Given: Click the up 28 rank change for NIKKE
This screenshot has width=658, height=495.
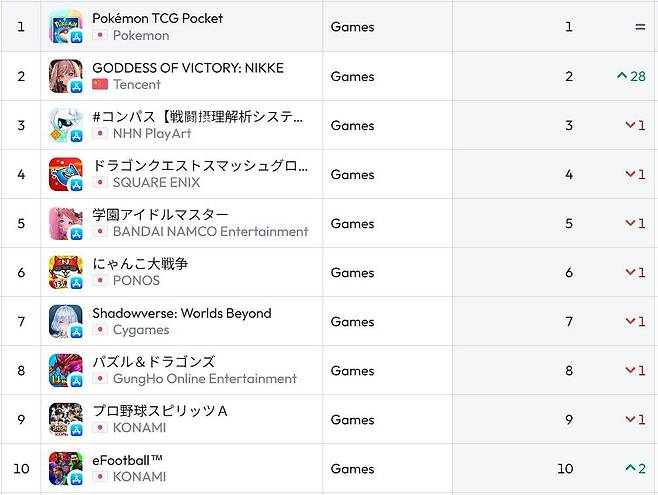Looking at the screenshot, I should click(631, 76).
